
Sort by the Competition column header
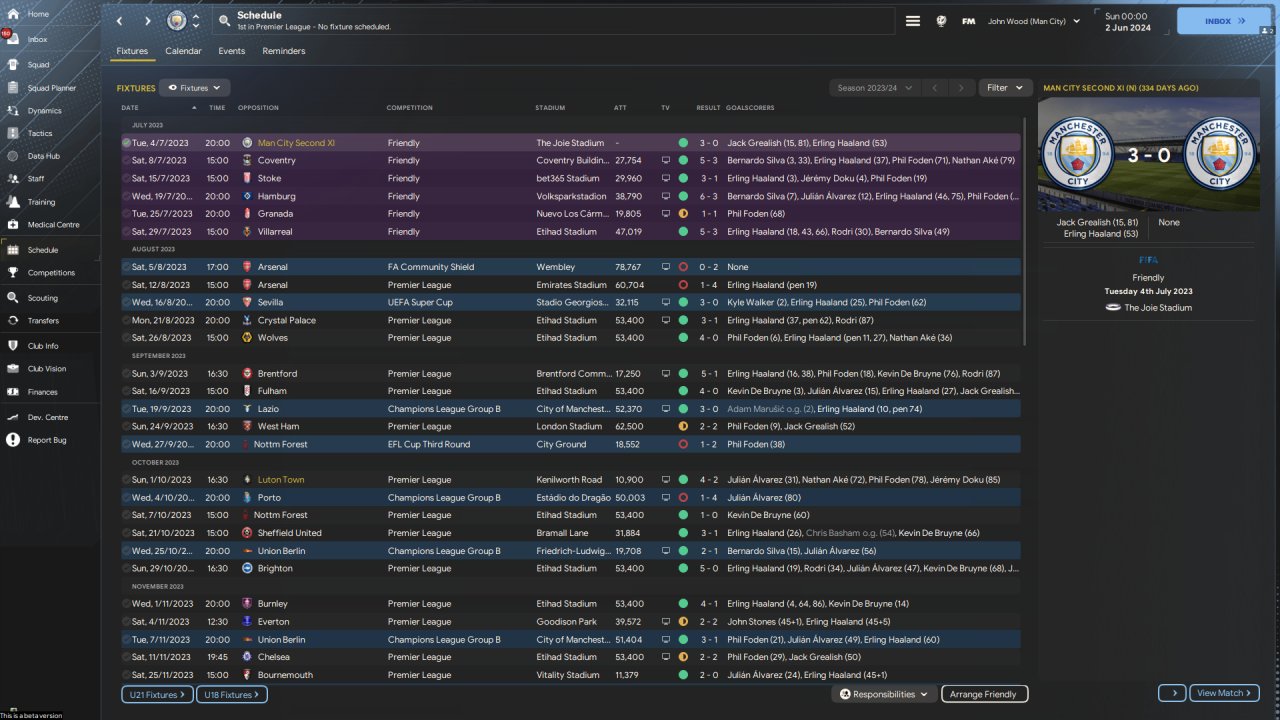(410, 108)
